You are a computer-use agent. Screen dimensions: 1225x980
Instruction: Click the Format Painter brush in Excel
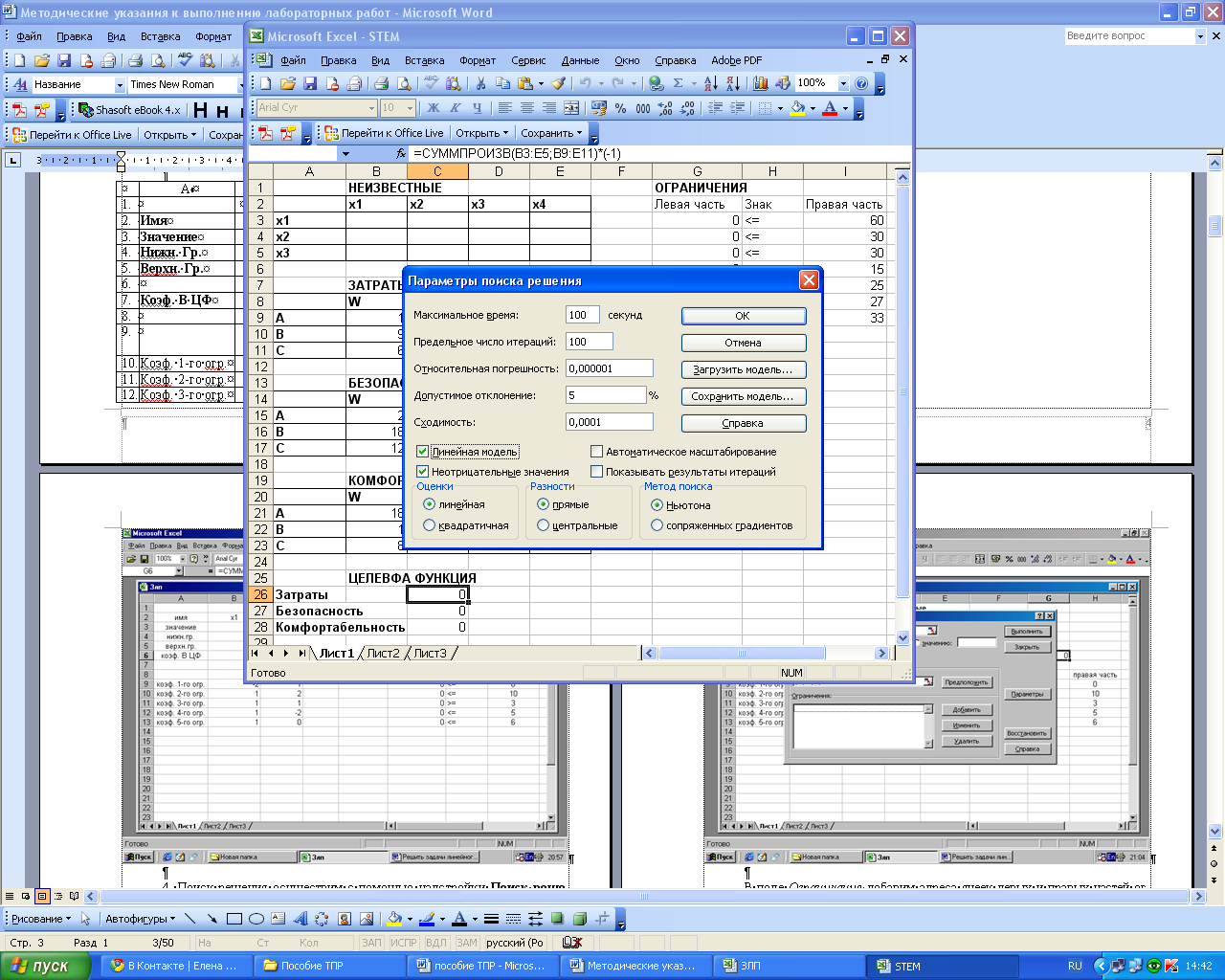[x=559, y=83]
